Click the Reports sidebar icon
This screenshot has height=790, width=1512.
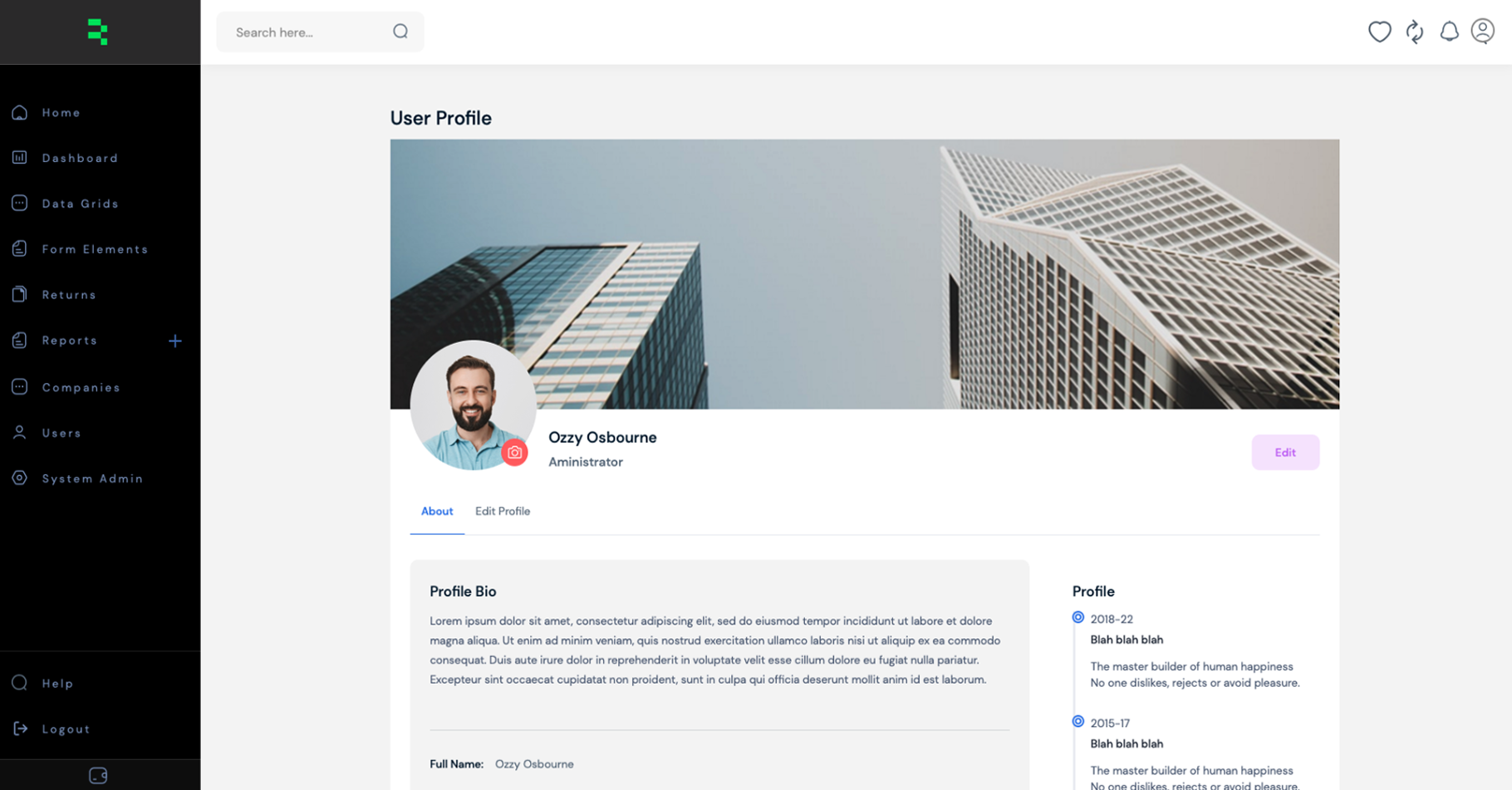click(x=20, y=340)
